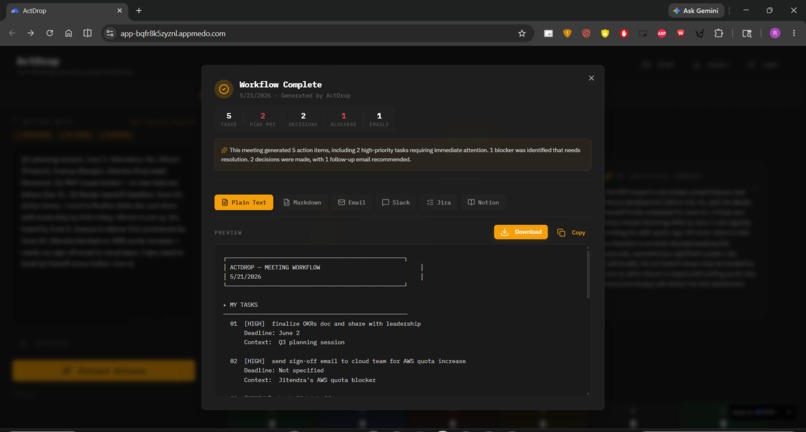Click the 'Workflow Complete' title
806x432 pixels.
(x=281, y=84)
